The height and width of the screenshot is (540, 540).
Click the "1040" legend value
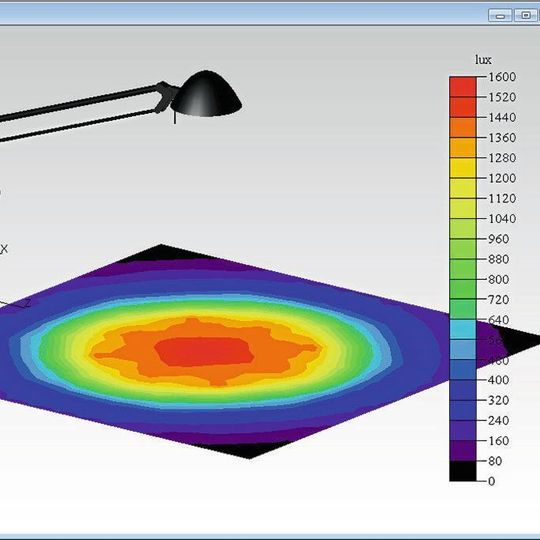tap(502, 219)
